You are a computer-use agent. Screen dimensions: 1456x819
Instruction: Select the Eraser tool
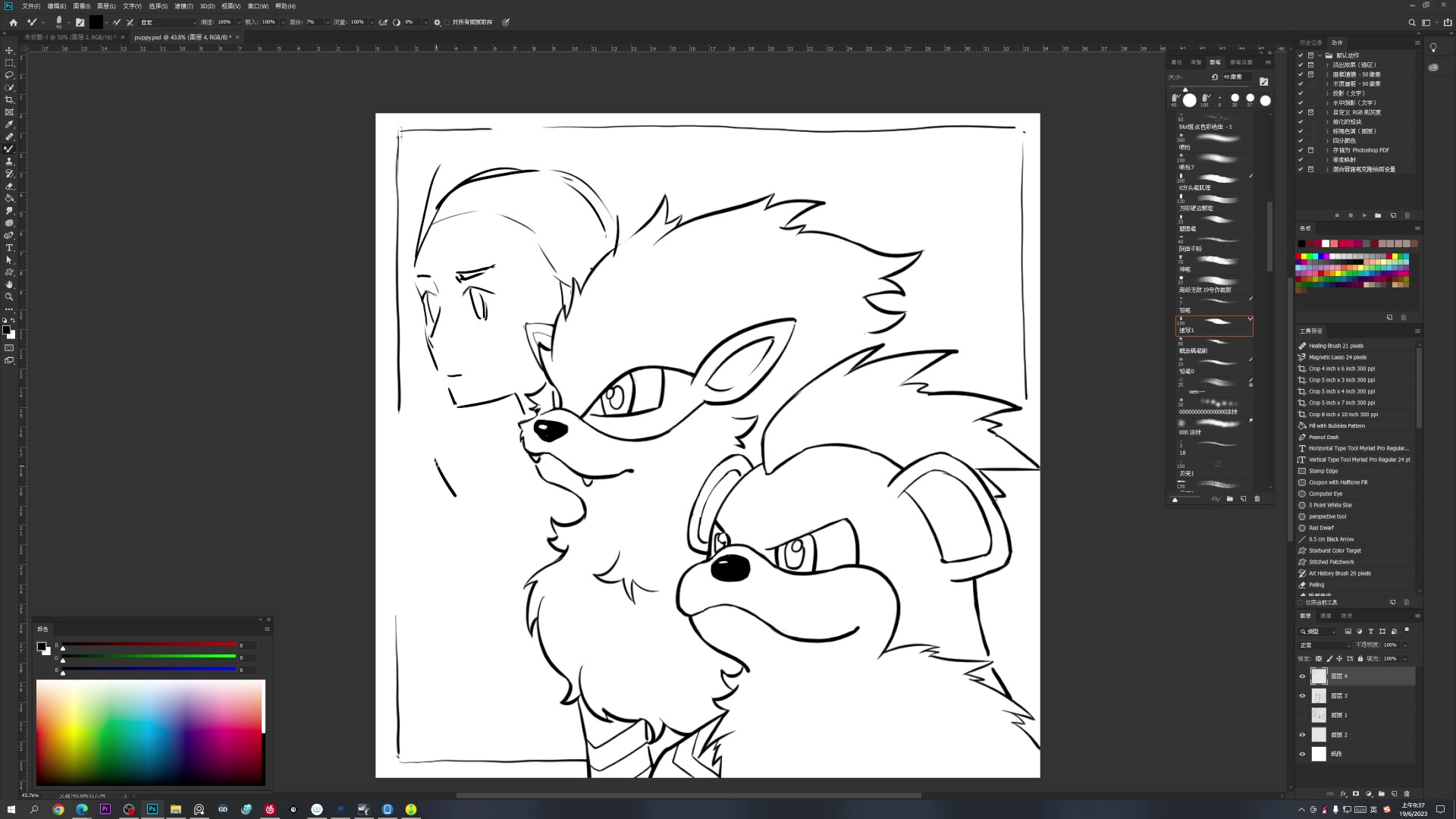point(10,186)
